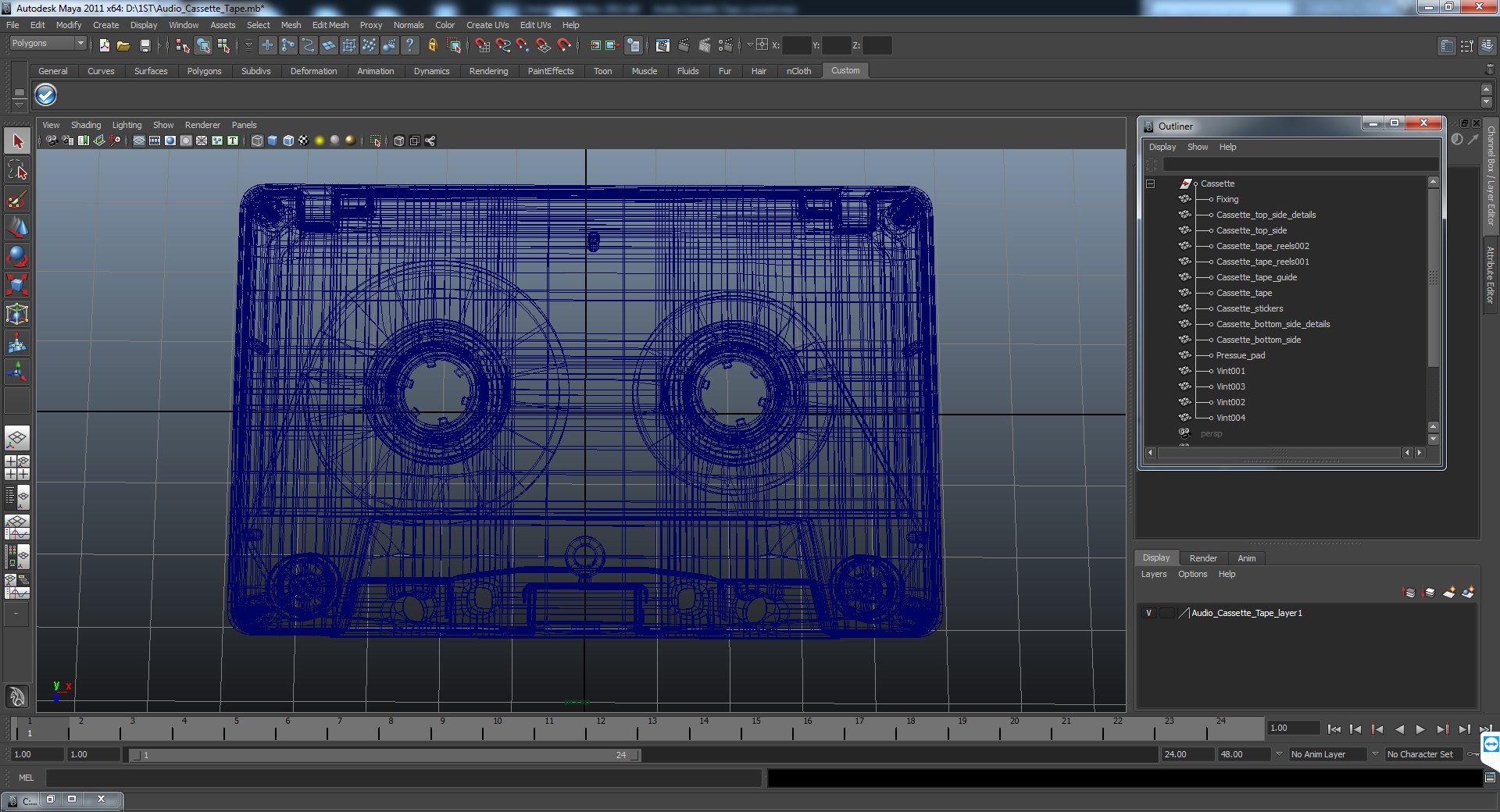Select Pressue_pad in the Outliner
Screen dimensions: 1500x812
coord(1240,355)
